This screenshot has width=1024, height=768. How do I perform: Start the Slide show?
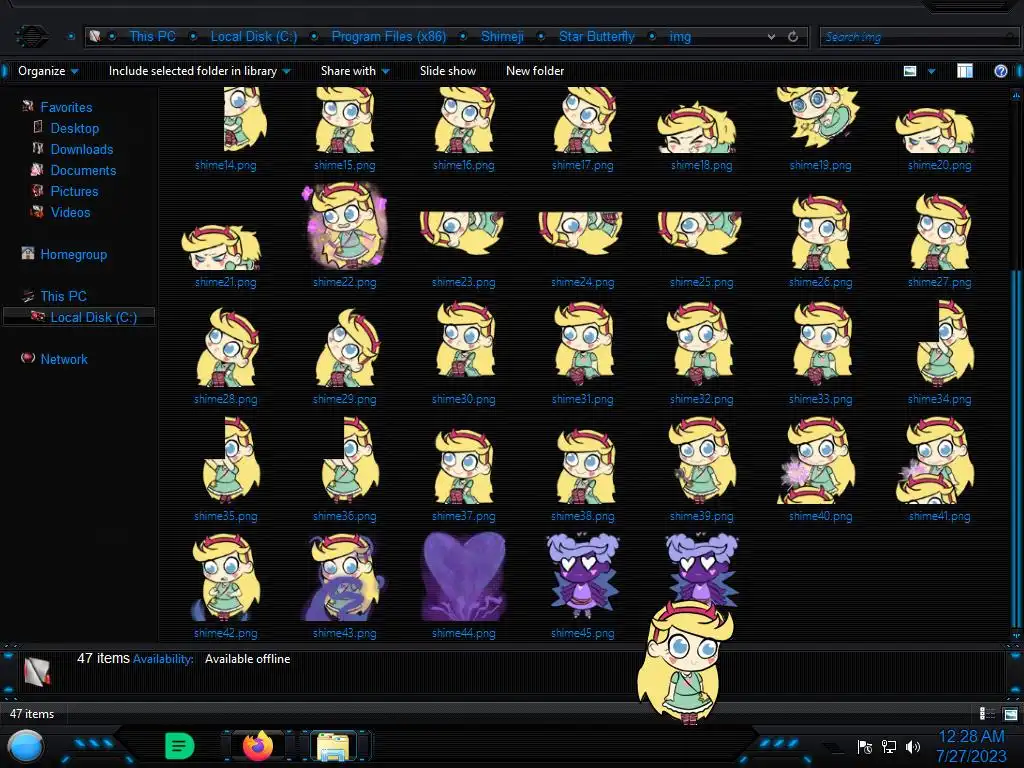pos(447,71)
